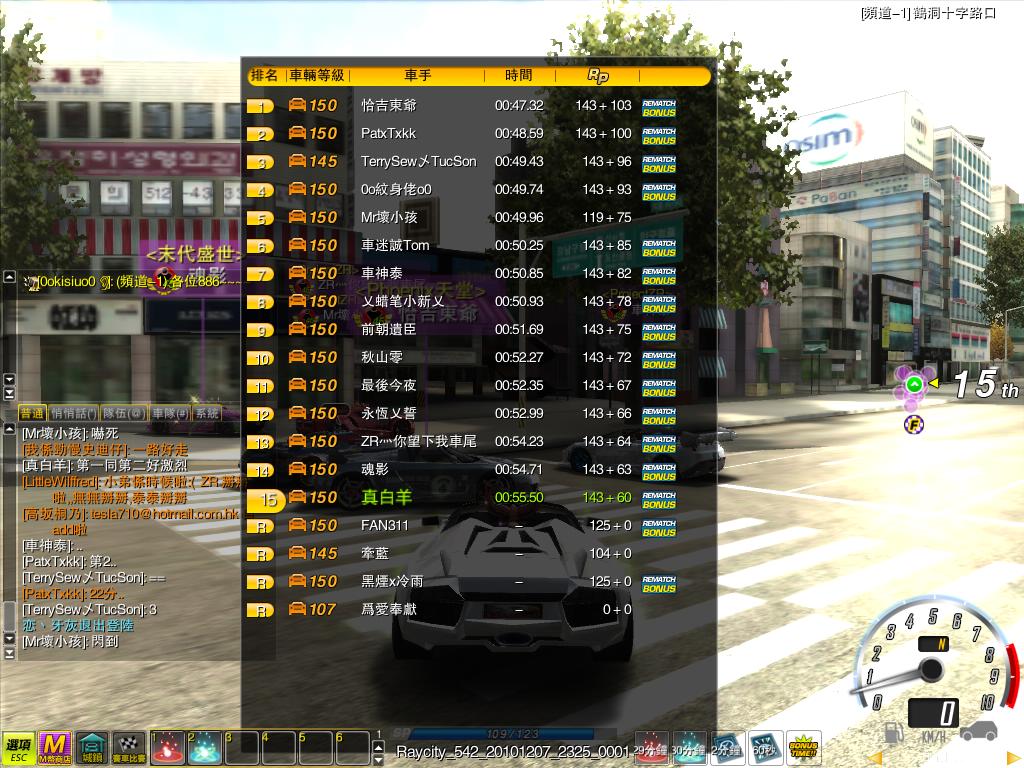
Task: Open the 賽車比賽 race icon
Action: pyautogui.click(x=129, y=749)
